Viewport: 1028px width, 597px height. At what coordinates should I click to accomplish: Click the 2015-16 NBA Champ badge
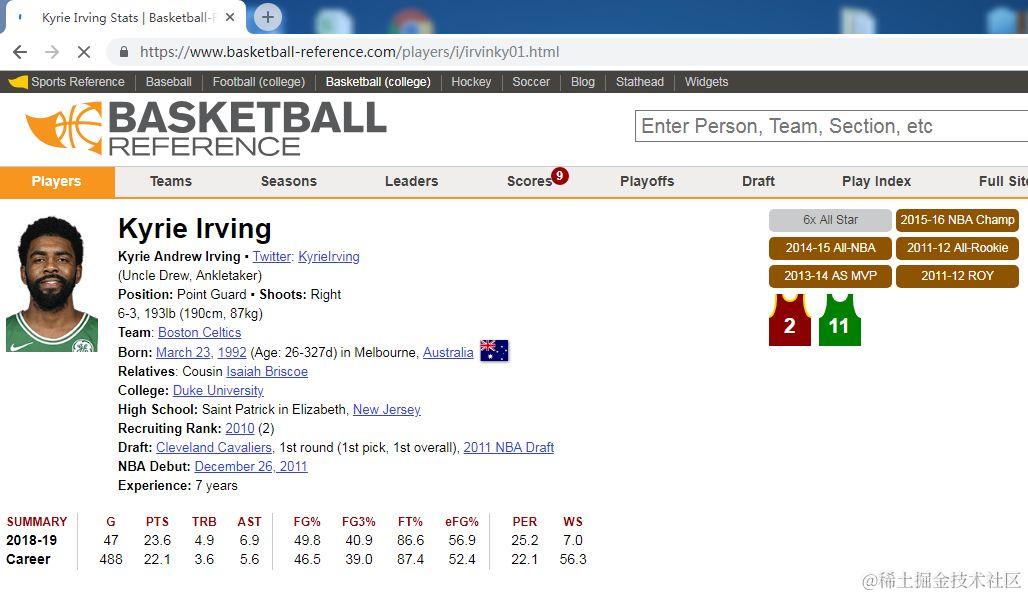tap(957, 220)
